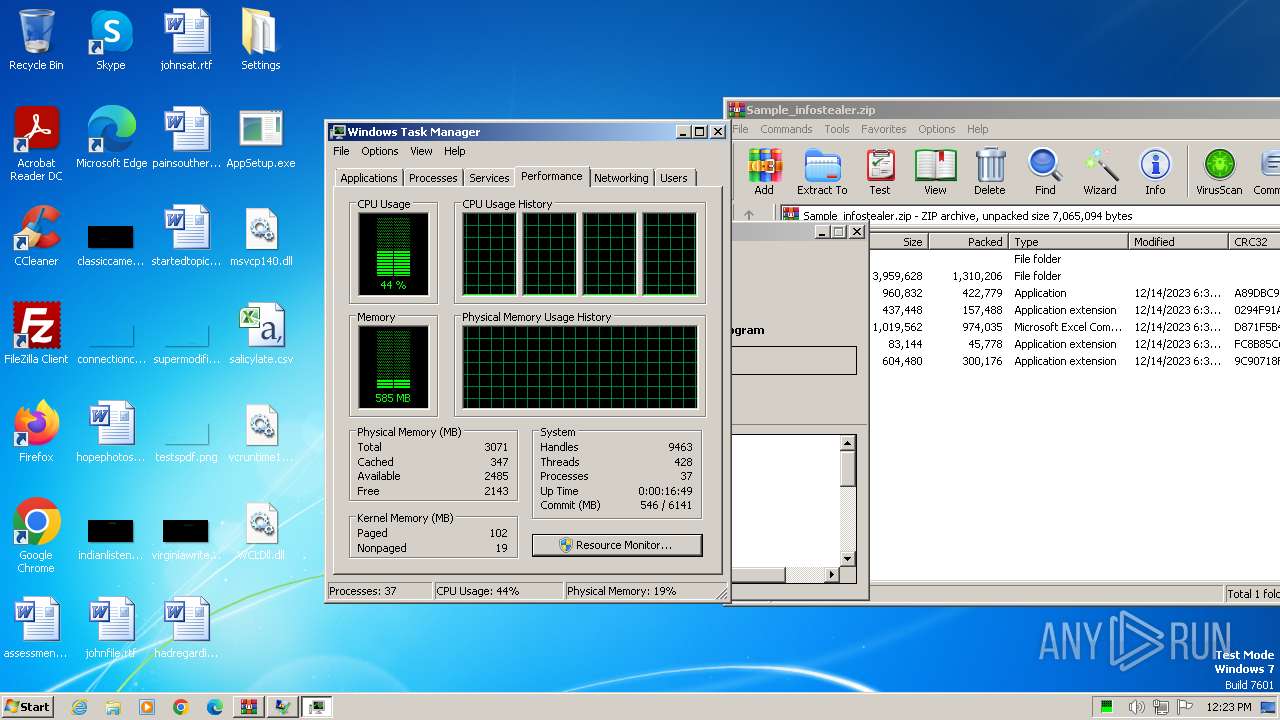
Task: Select the Acrobat Reader DC shortcut
Action: click(x=36, y=144)
